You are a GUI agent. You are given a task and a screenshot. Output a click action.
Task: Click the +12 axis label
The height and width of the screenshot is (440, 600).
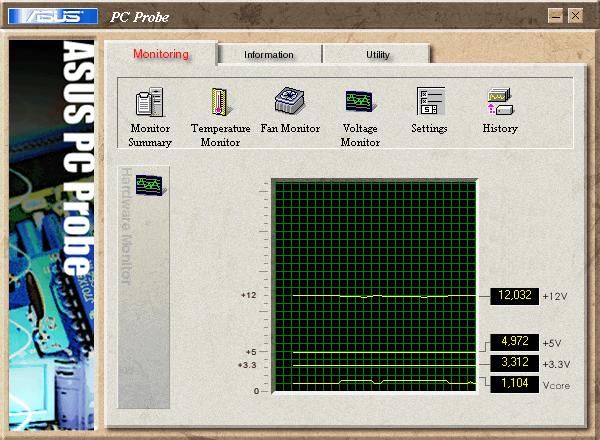click(248, 295)
